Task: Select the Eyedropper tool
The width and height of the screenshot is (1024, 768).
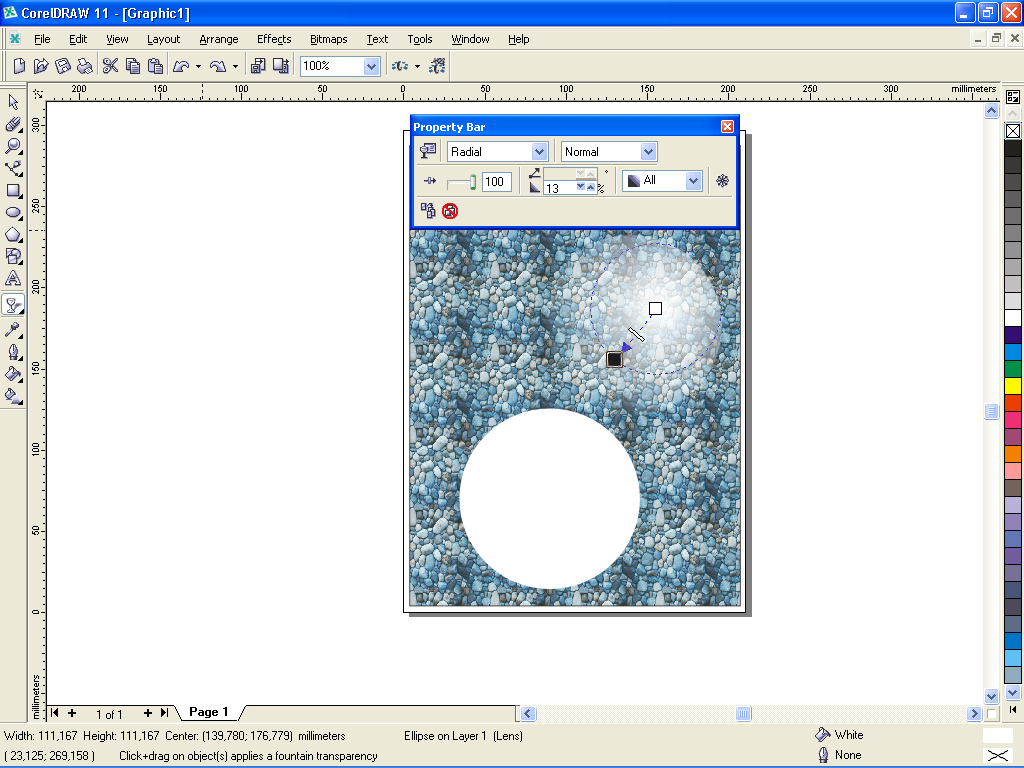Action: pos(13,330)
